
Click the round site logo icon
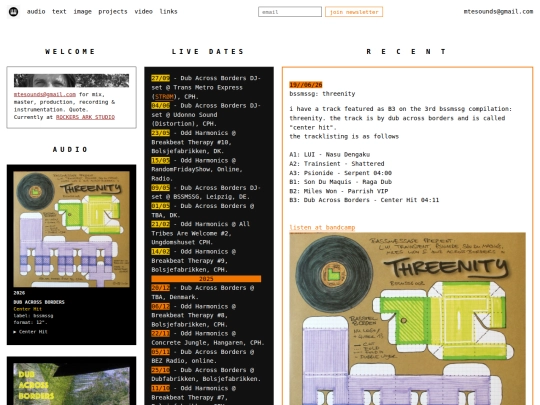click(x=13, y=12)
